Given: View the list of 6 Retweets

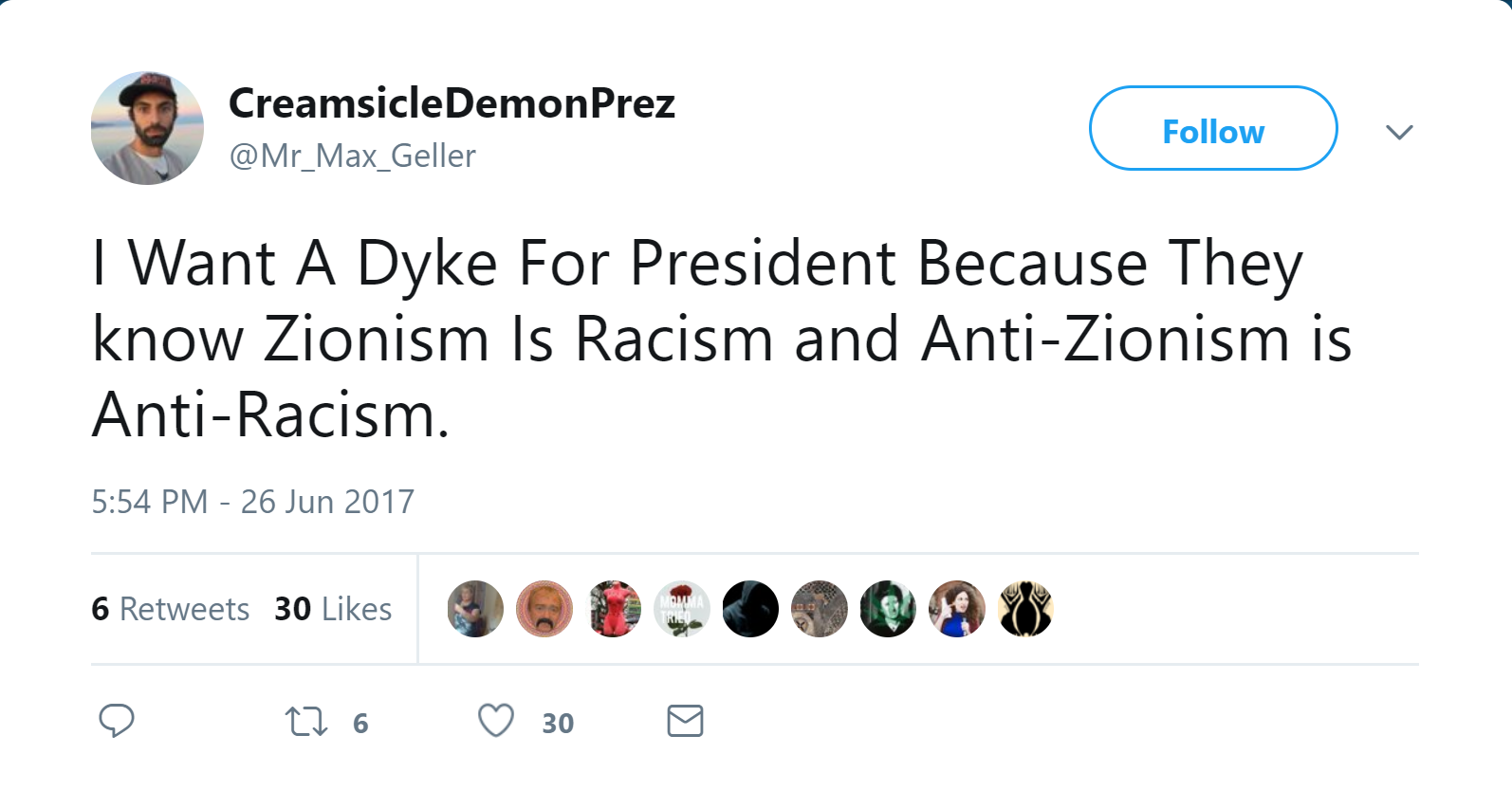Looking at the screenshot, I should click(171, 609).
